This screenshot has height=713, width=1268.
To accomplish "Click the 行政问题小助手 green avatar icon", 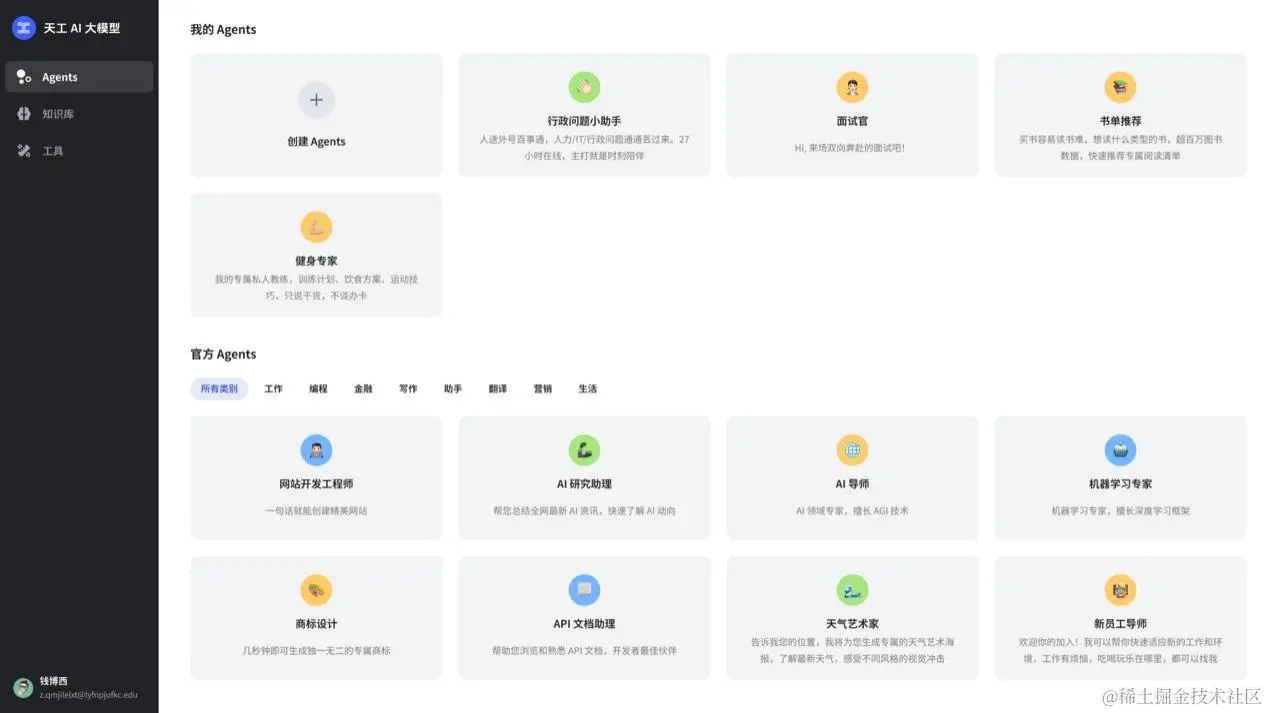I will click(585, 87).
